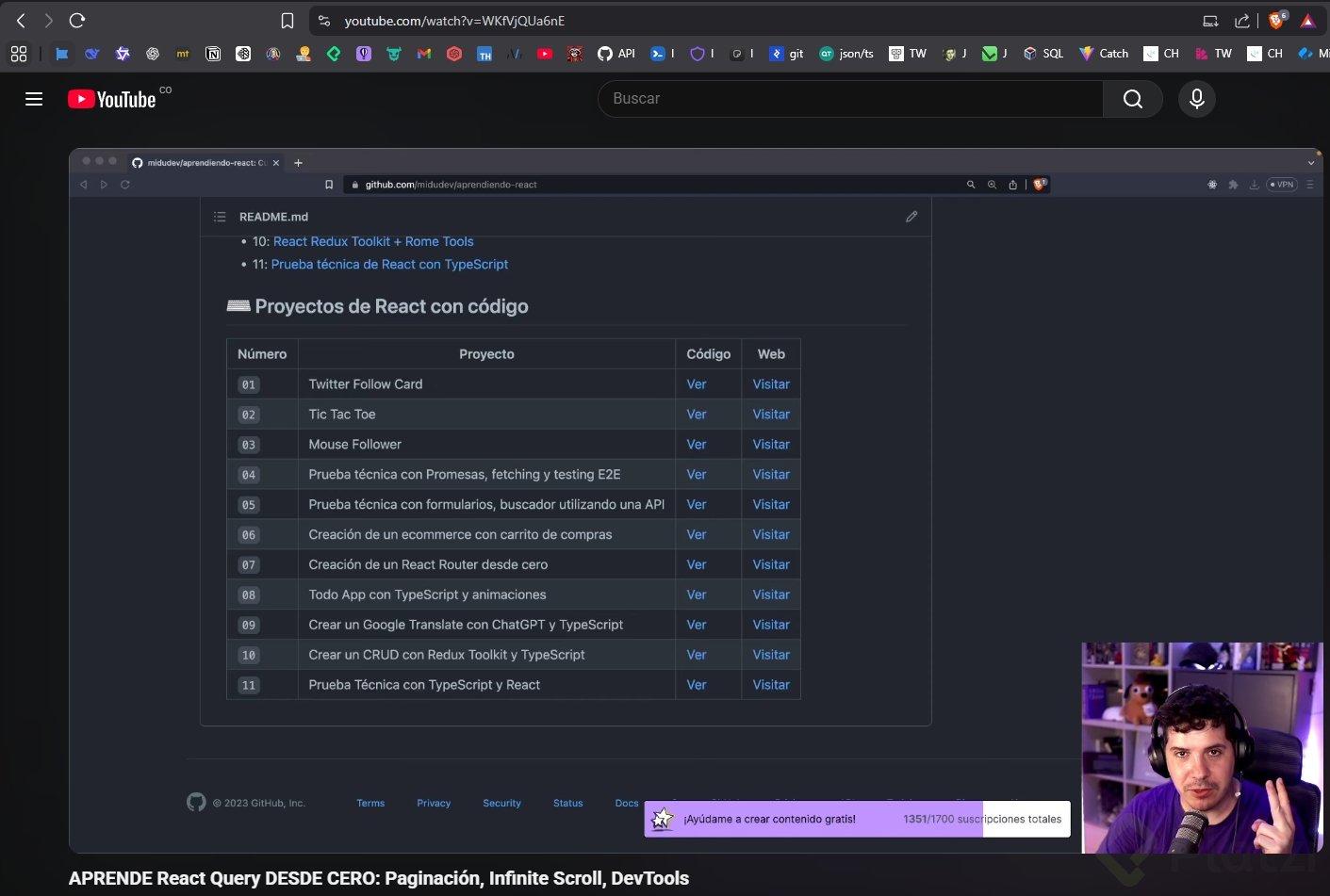Click Visitar for React Router desde cero

[771, 565]
